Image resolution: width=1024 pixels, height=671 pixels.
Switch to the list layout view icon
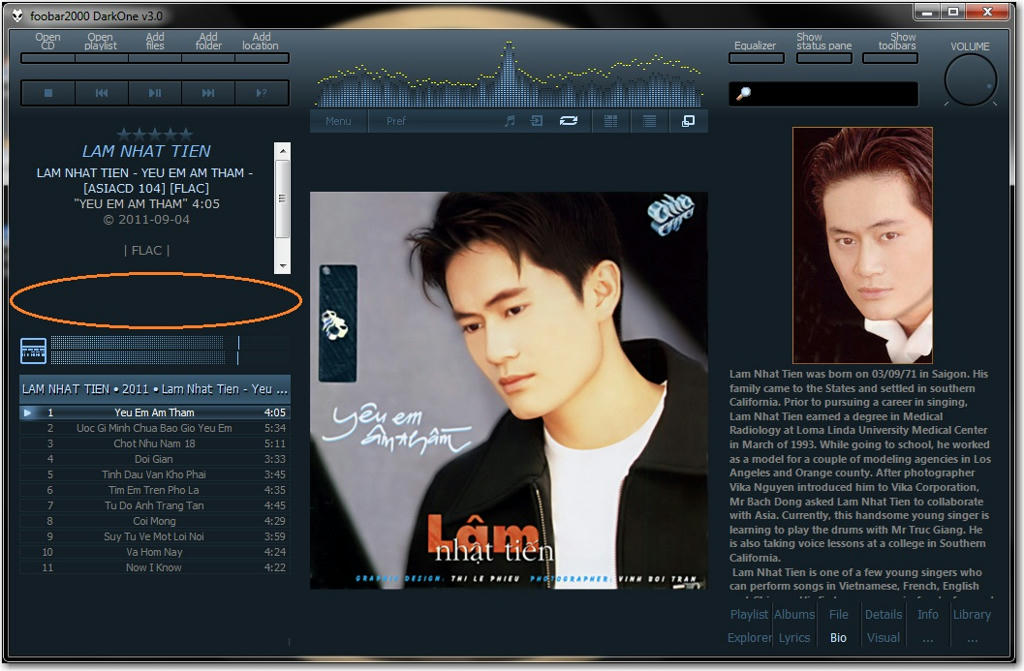(x=649, y=121)
